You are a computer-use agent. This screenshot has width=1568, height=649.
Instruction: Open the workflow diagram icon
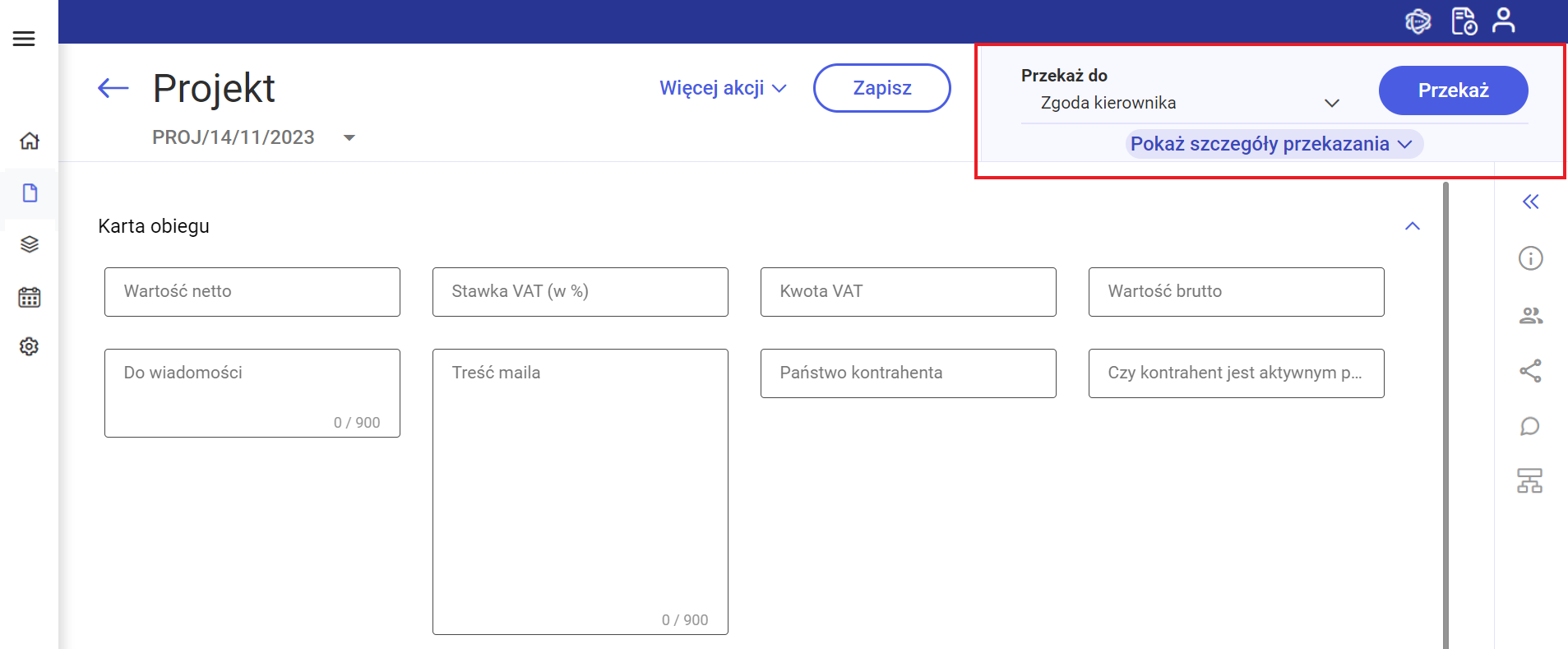click(x=1530, y=480)
